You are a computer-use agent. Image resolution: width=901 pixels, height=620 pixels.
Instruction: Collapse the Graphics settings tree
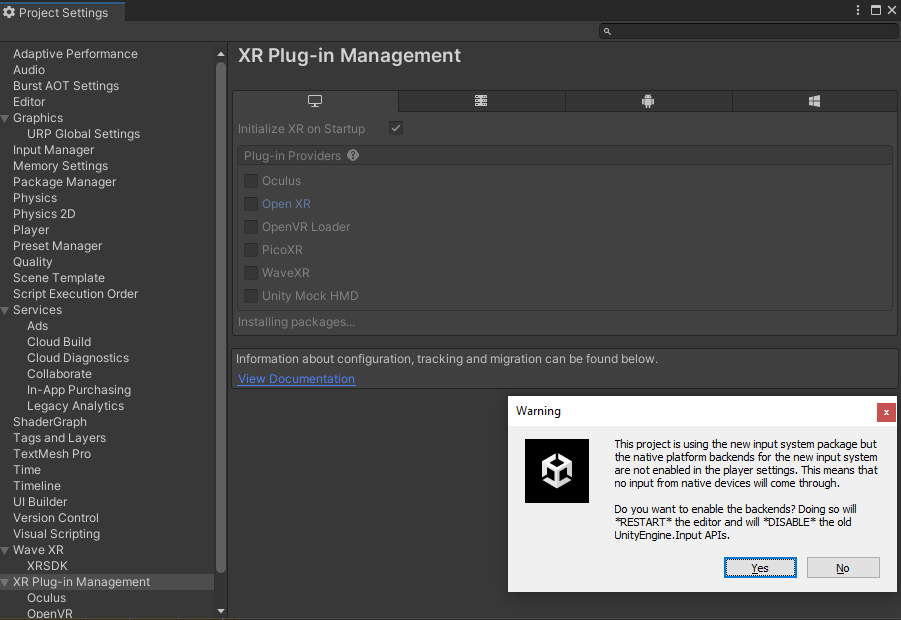click(x=6, y=118)
